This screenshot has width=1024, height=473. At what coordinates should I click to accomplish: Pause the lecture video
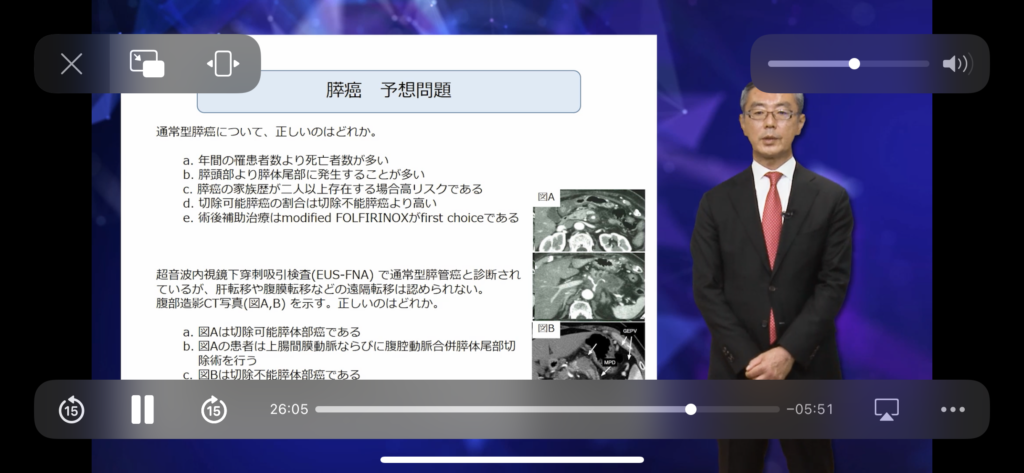tap(142, 409)
